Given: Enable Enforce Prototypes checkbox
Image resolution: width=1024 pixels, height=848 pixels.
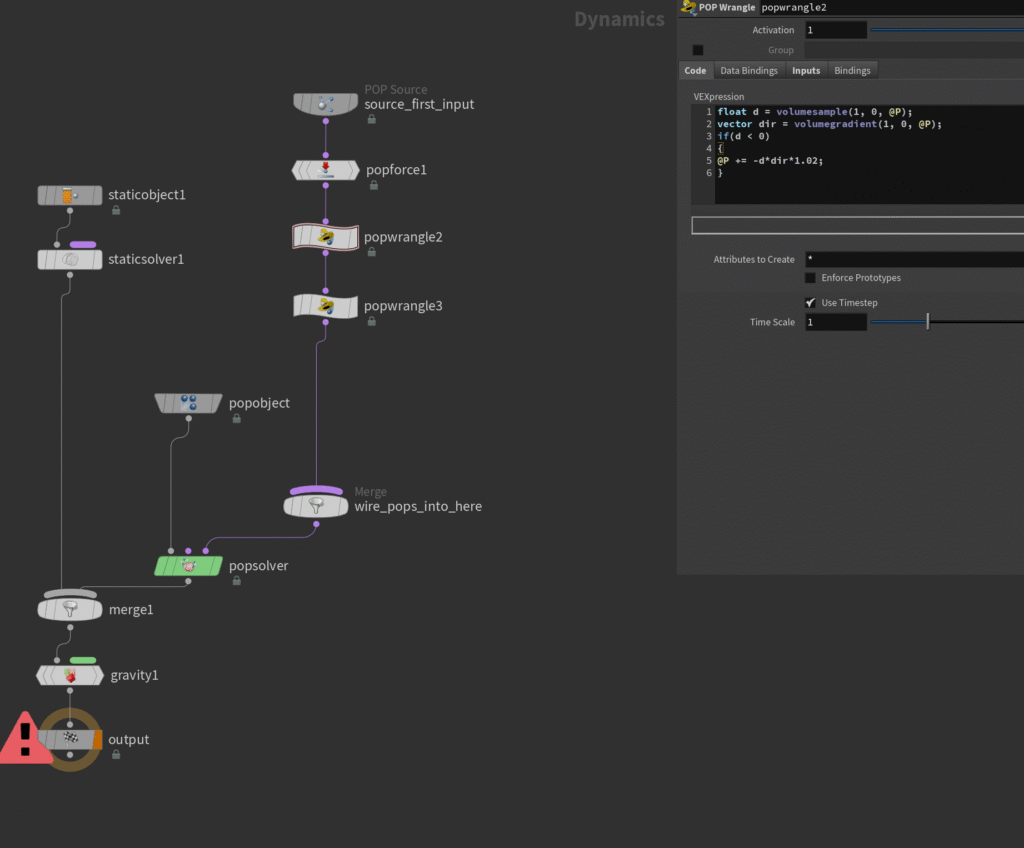Looking at the screenshot, I should point(810,278).
